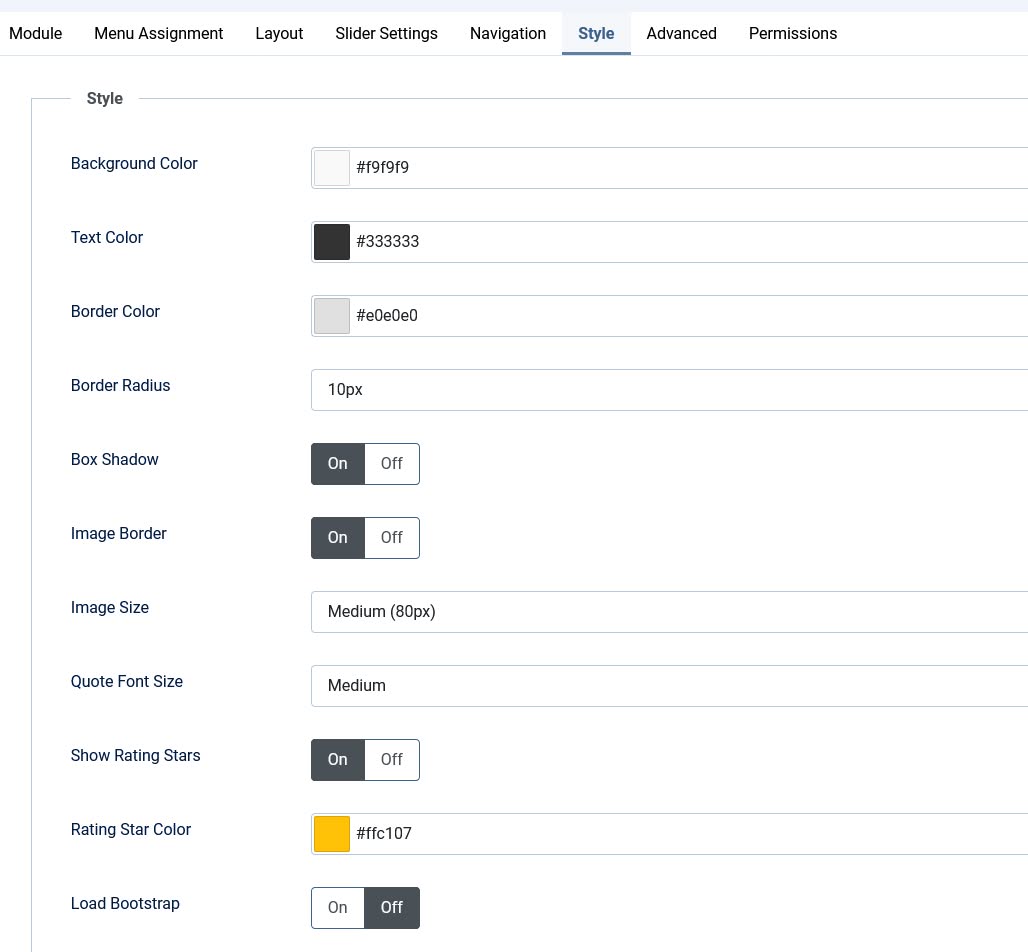Image resolution: width=1028 pixels, height=952 pixels.
Task: Click the Border Radius input field
Action: tap(668, 390)
